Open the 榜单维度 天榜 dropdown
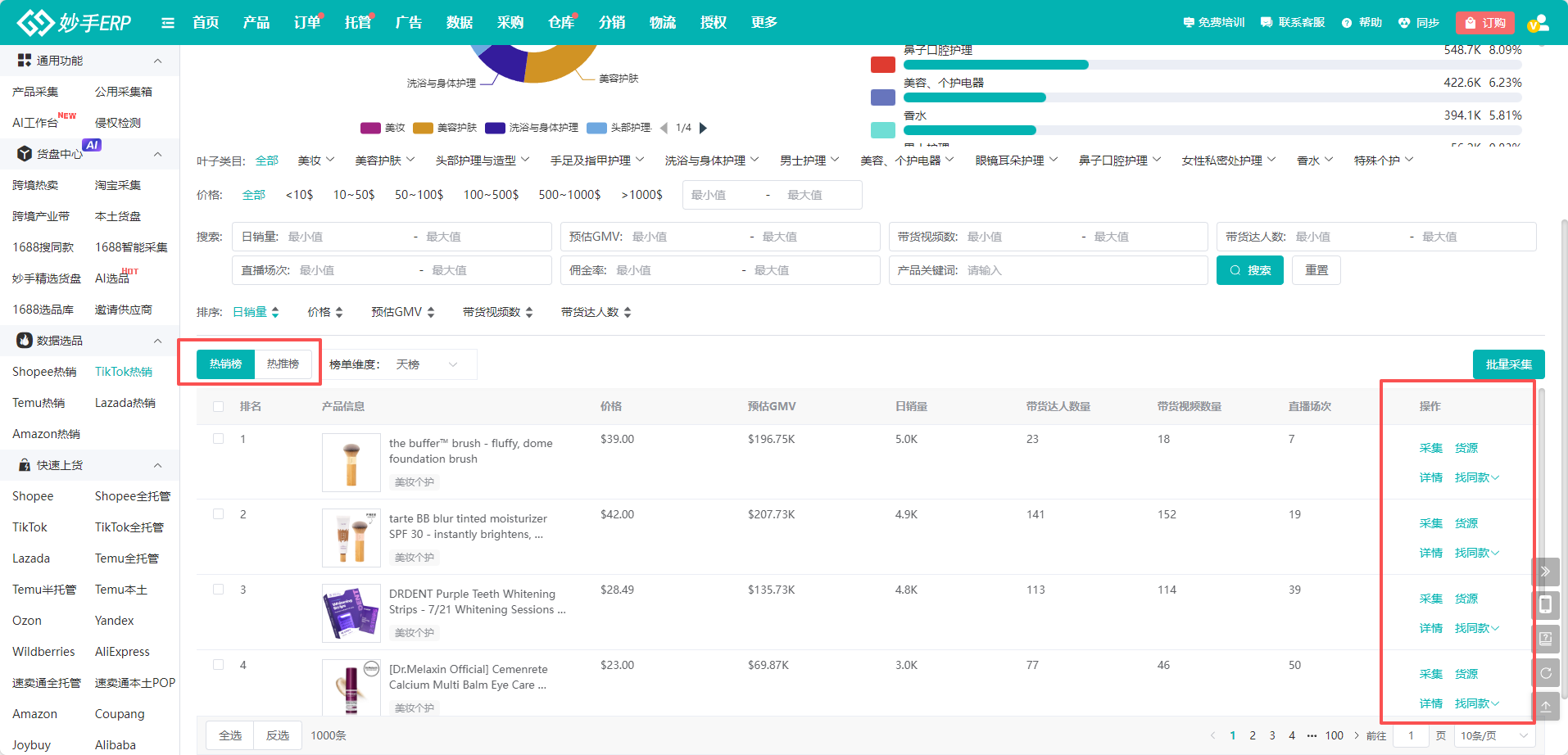 [426, 364]
